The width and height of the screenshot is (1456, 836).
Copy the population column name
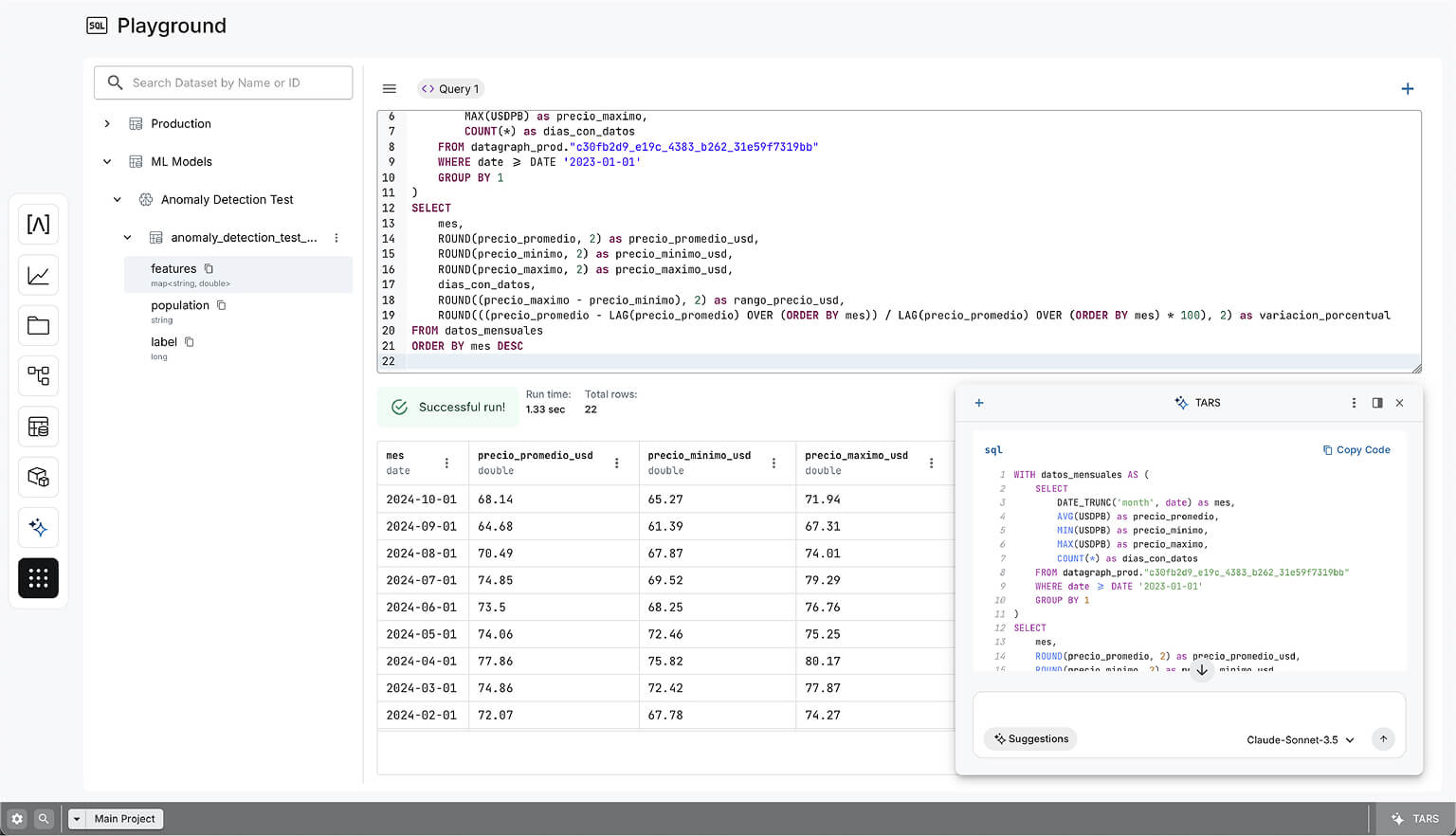(221, 305)
